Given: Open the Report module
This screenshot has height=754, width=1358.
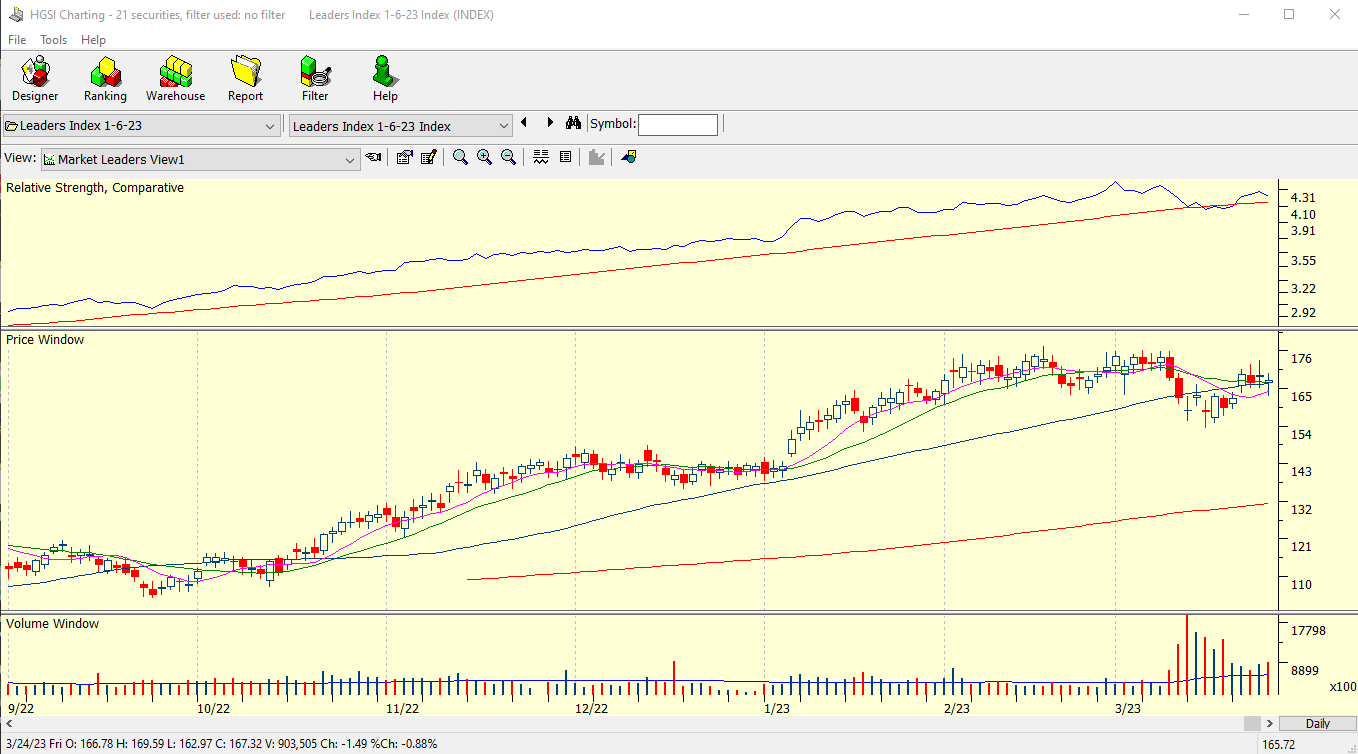Looking at the screenshot, I should point(245,79).
